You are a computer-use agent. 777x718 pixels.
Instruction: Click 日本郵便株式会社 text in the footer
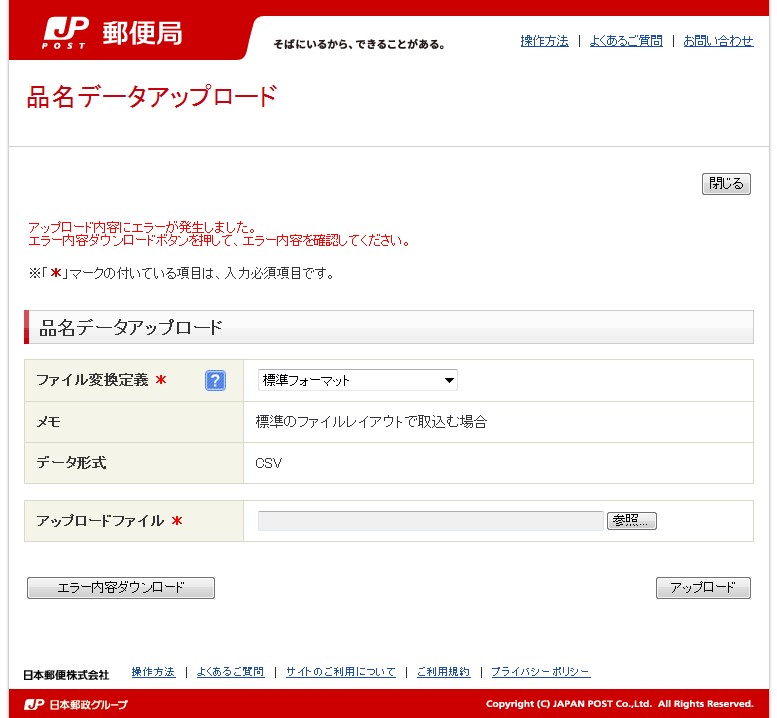click(66, 674)
